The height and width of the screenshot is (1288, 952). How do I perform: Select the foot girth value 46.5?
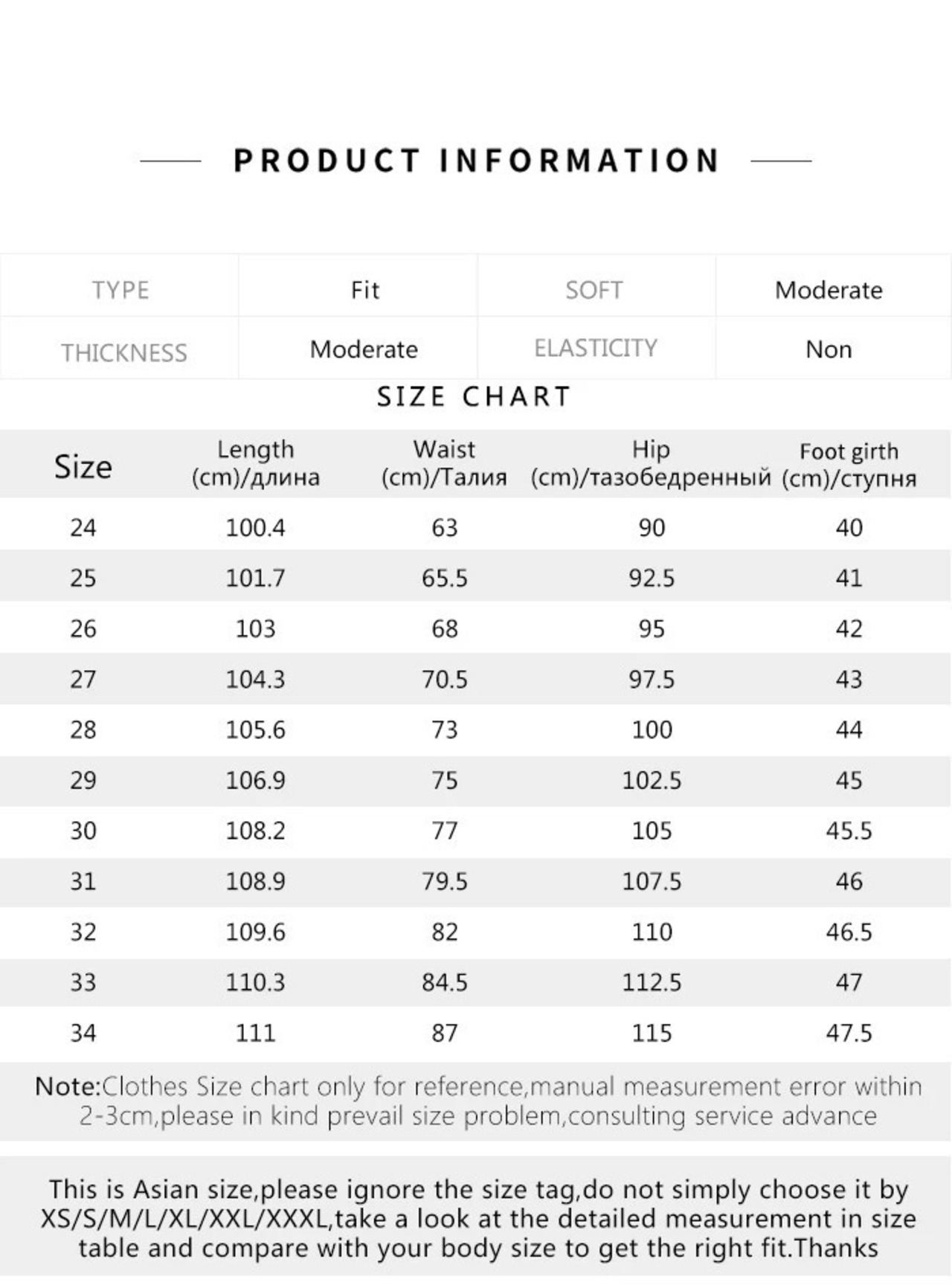point(849,933)
